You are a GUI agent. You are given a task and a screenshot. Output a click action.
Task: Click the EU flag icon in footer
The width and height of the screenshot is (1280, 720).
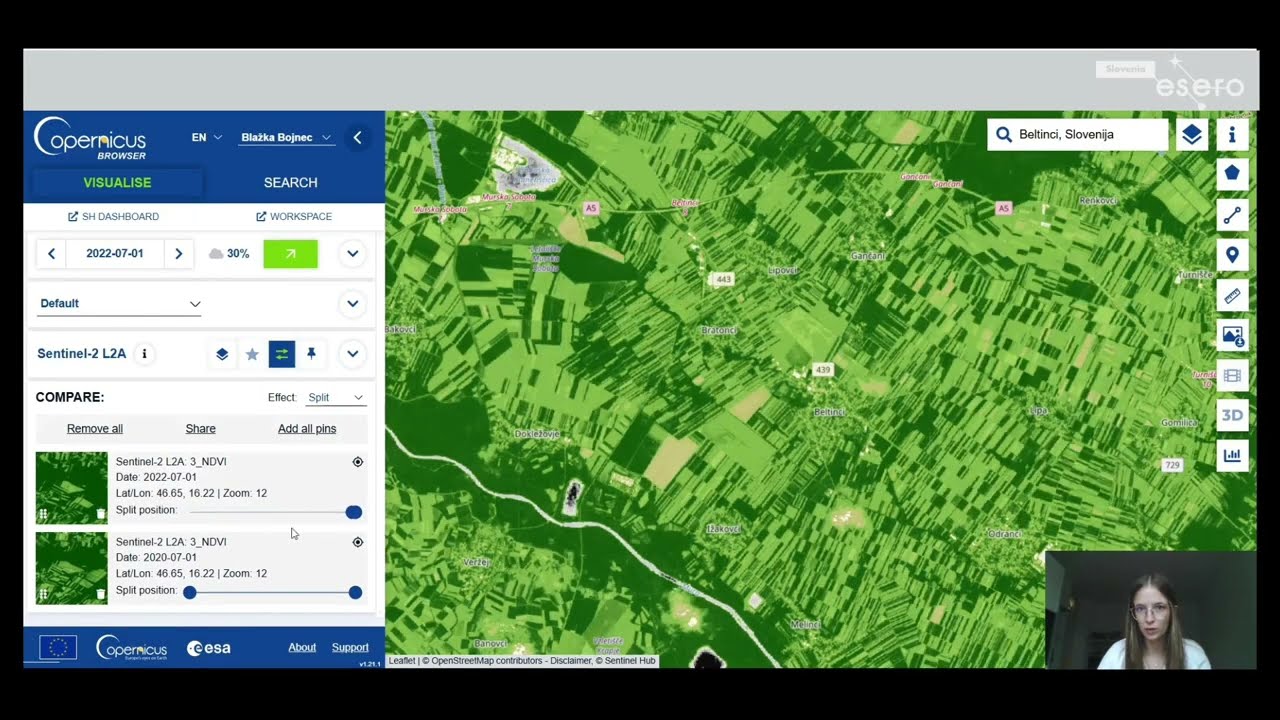pos(58,647)
